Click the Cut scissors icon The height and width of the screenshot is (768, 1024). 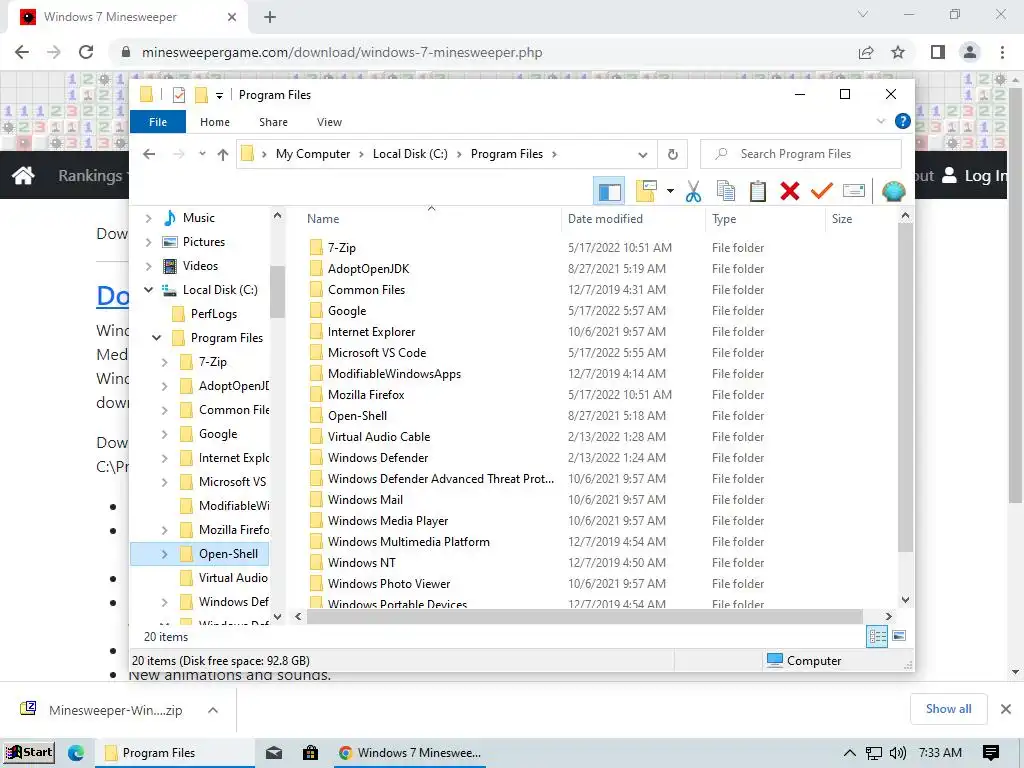[693, 191]
